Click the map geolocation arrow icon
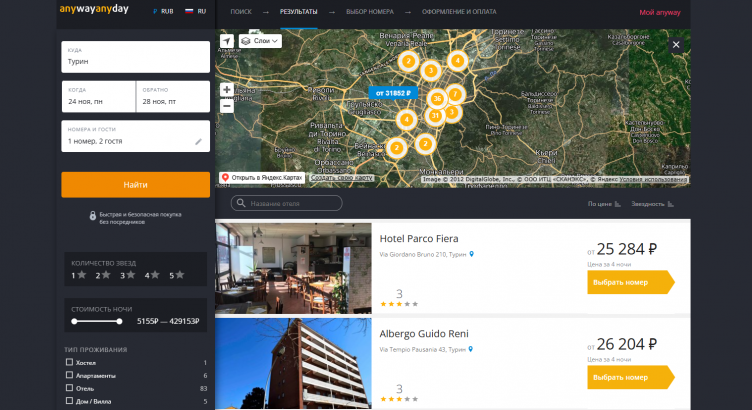 (227, 41)
